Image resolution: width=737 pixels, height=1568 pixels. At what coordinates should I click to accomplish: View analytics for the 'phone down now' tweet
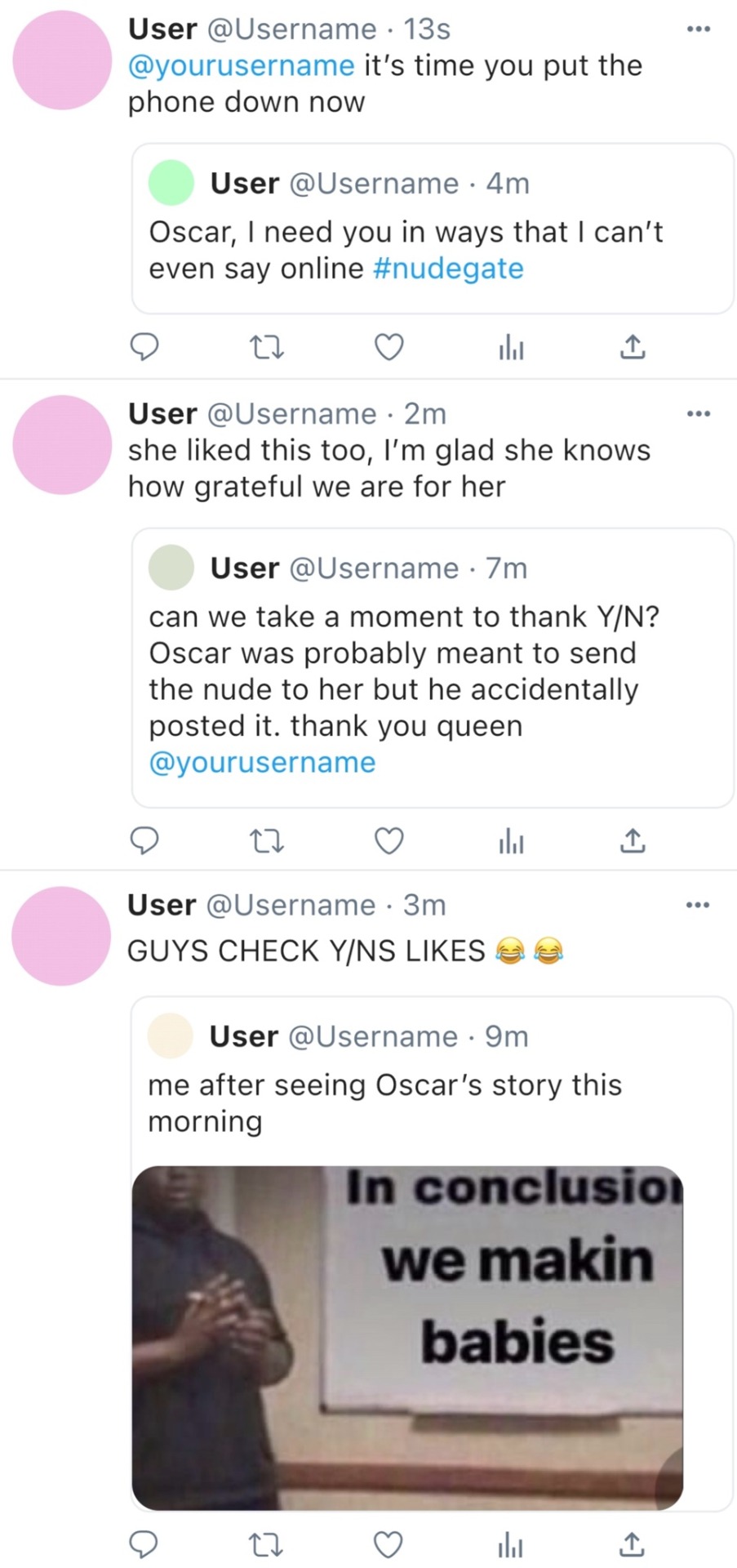[x=511, y=349]
